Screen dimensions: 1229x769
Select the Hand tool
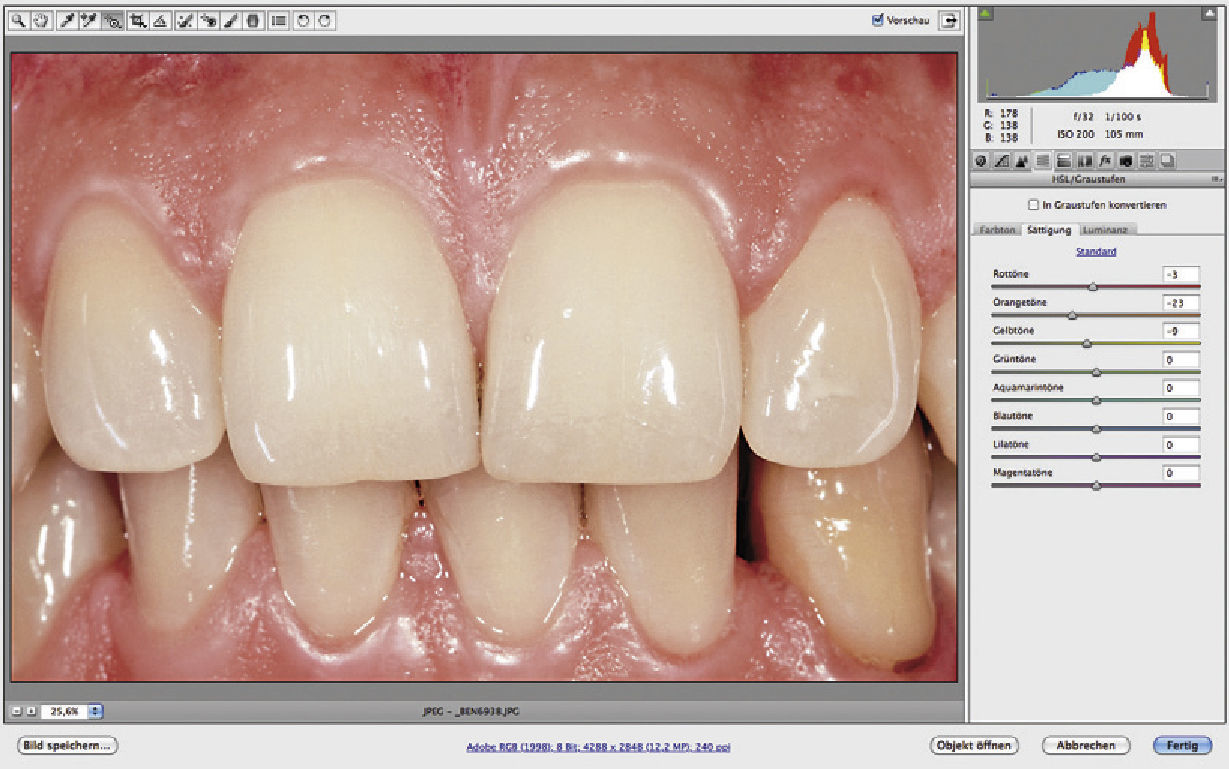point(40,20)
